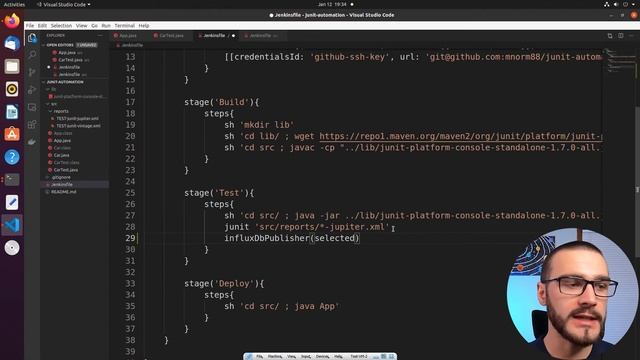Launch Firefox from the Ubuntu dock
Screen dimensions: 640x360
[x=12, y=20]
